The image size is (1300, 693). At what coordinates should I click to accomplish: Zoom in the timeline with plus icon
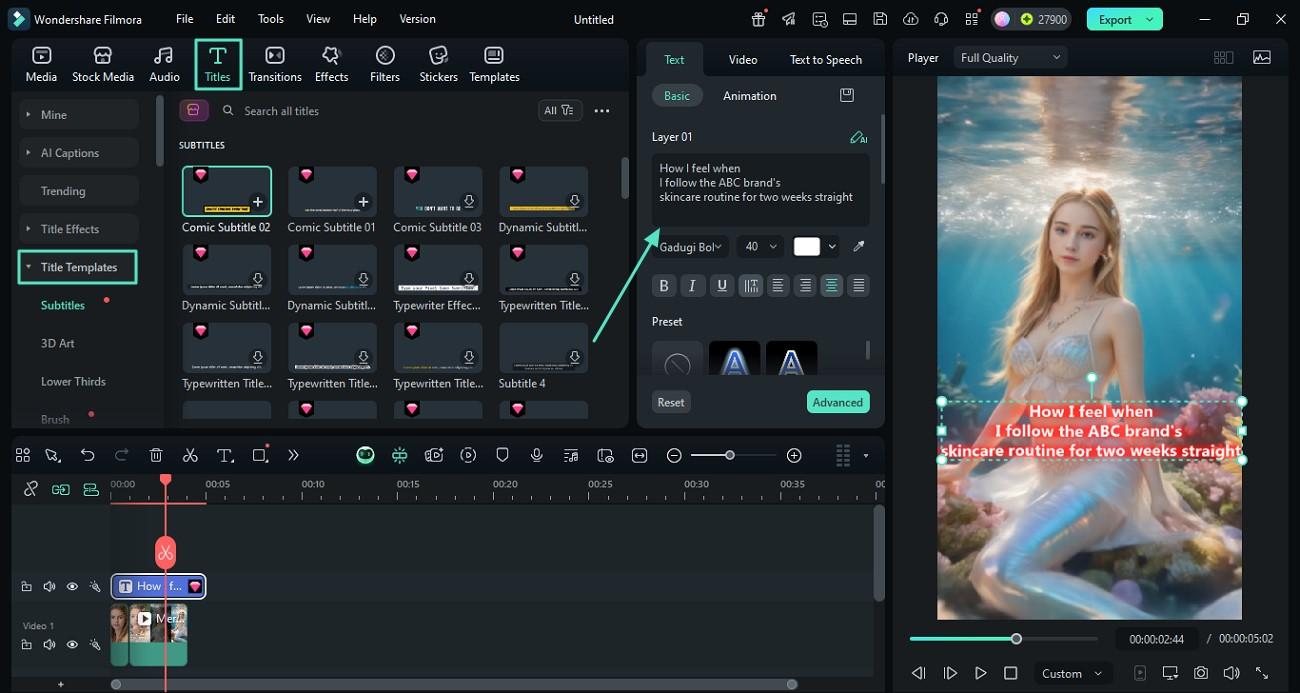tap(794, 455)
